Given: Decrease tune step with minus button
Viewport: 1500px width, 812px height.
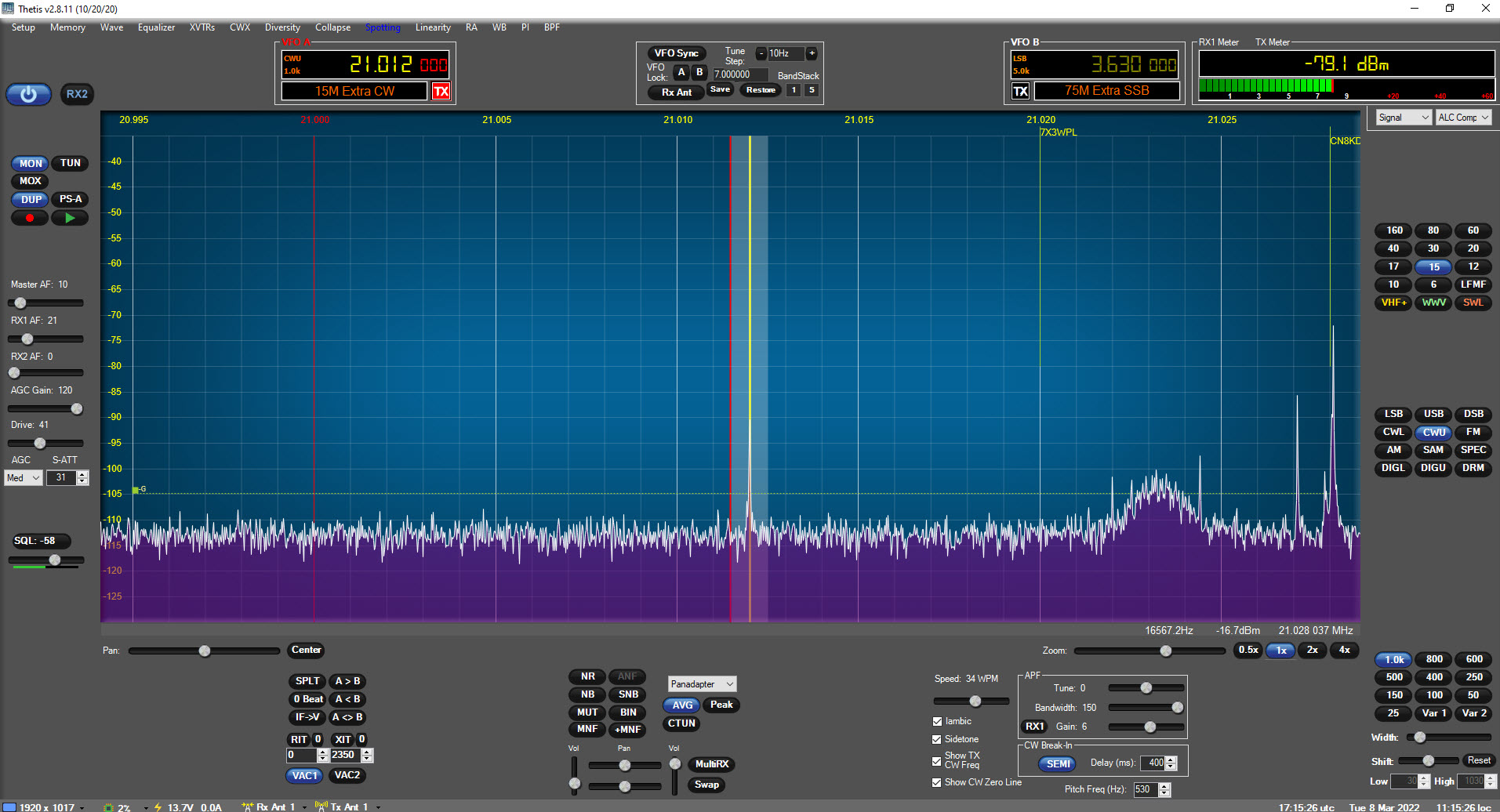Looking at the screenshot, I should point(761,53).
